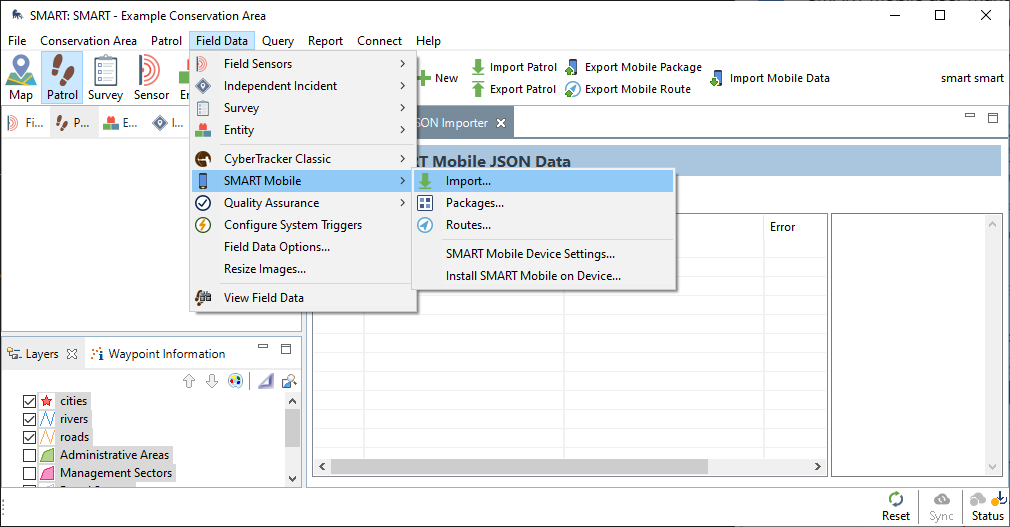Open SMART Mobile Device Settings...
The width and height of the screenshot is (1010, 527).
pos(530,254)
